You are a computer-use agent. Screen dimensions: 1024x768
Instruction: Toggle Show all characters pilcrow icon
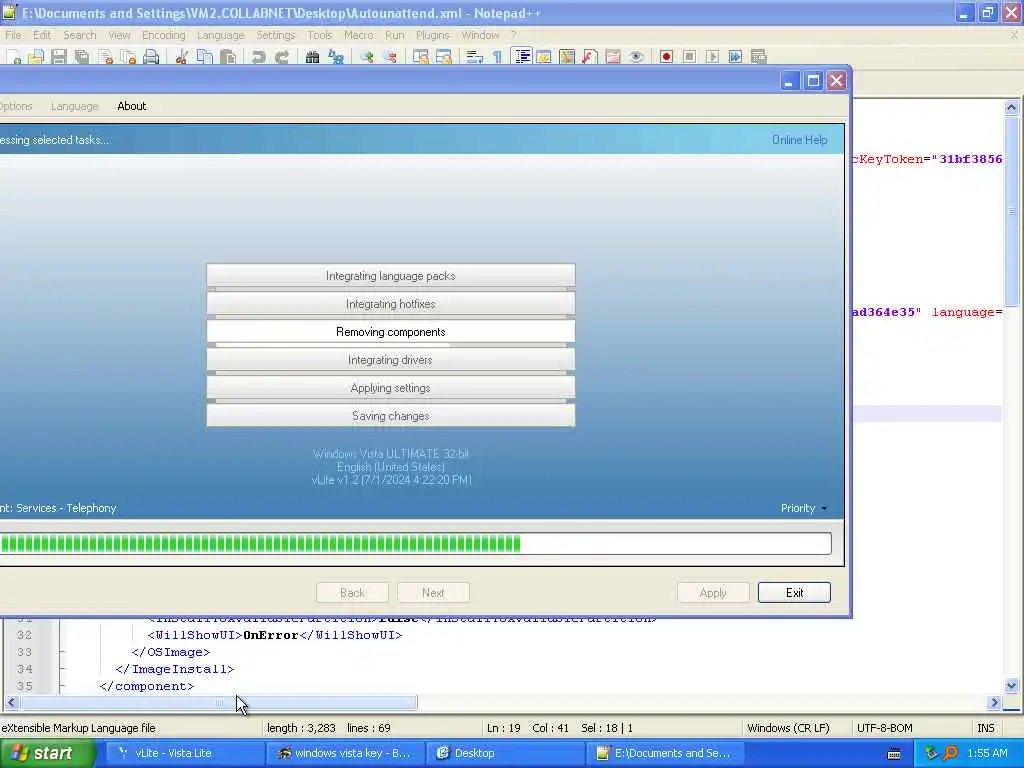498,57
